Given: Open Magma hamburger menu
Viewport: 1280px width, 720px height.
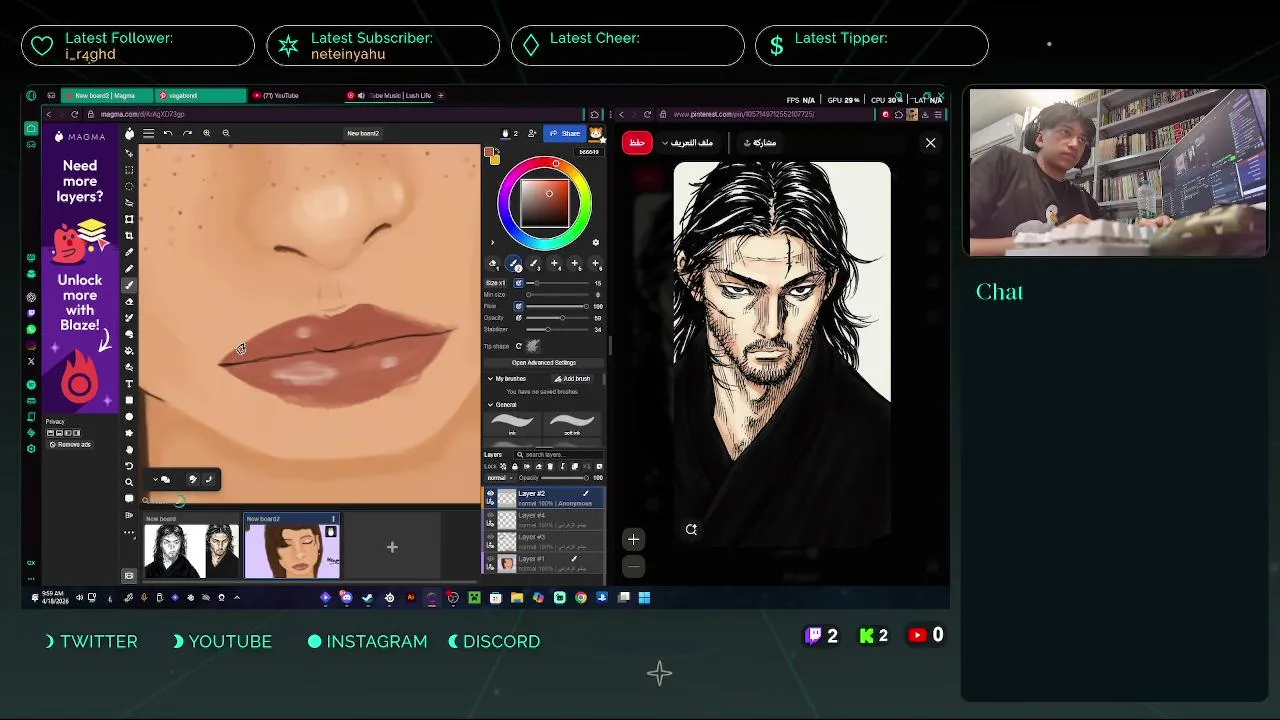Looking at the screenshot, I should (148, 133).
